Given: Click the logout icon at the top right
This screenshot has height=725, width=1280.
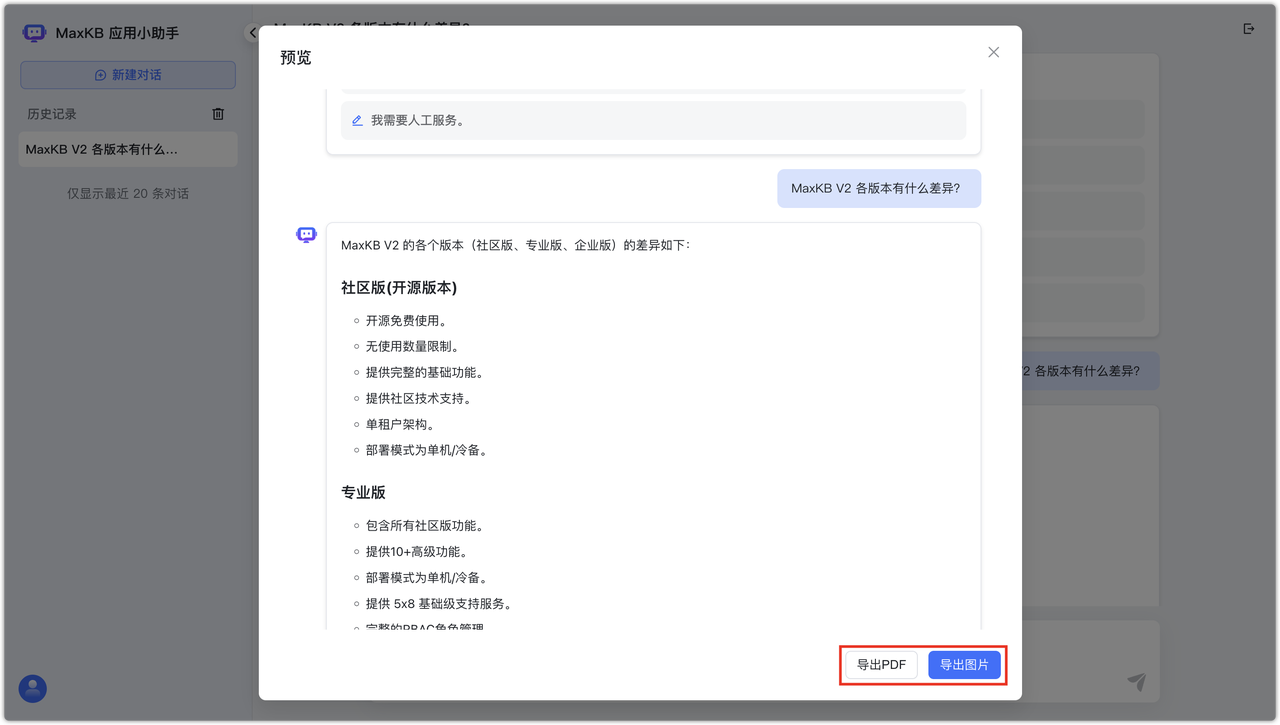Looking at the screenshot, I should pyautogui.click(x=1248, y=29).
